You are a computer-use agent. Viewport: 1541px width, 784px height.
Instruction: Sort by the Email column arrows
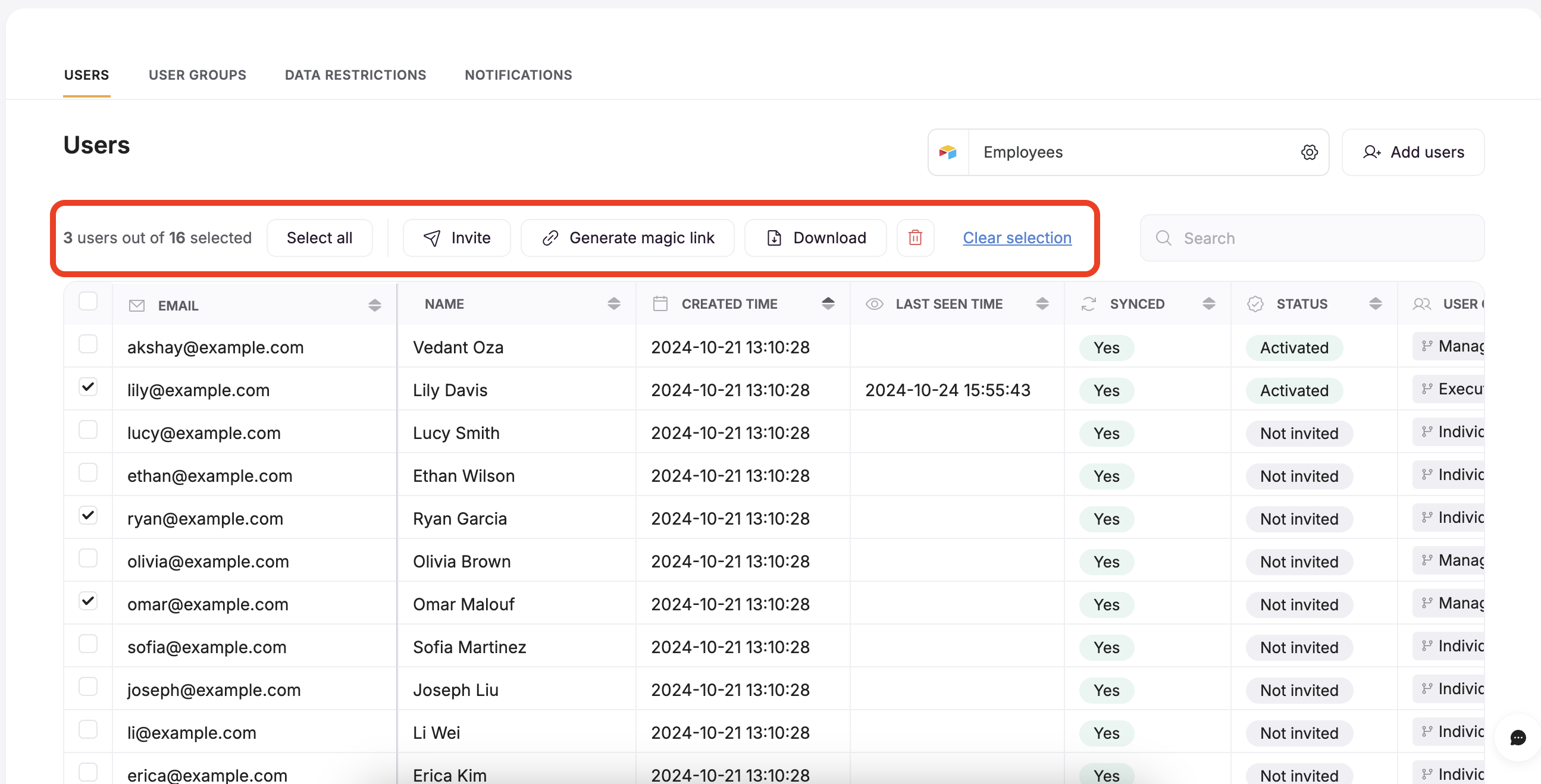pos(374,306)
